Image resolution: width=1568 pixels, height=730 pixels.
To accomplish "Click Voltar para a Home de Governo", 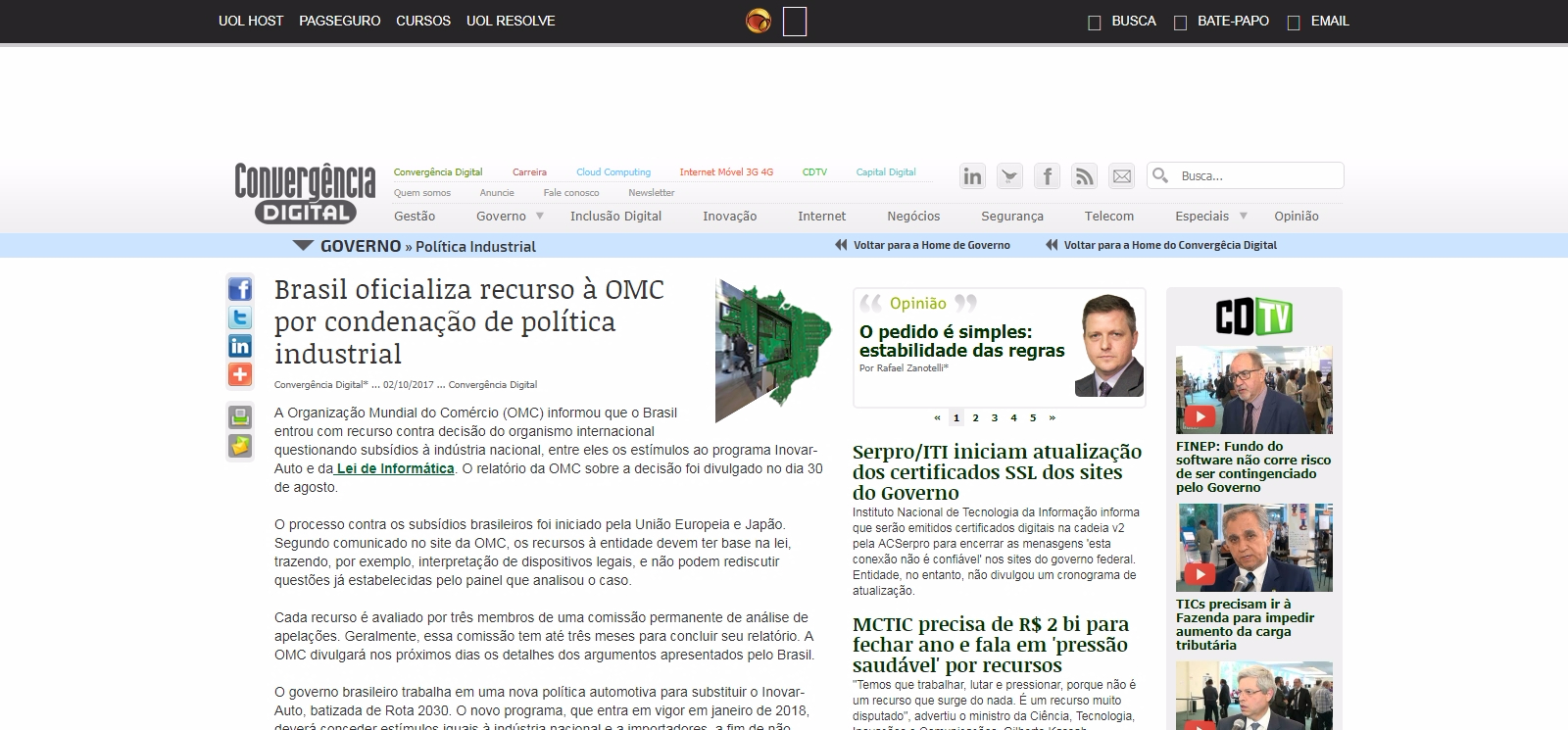I will pos(931,245).
